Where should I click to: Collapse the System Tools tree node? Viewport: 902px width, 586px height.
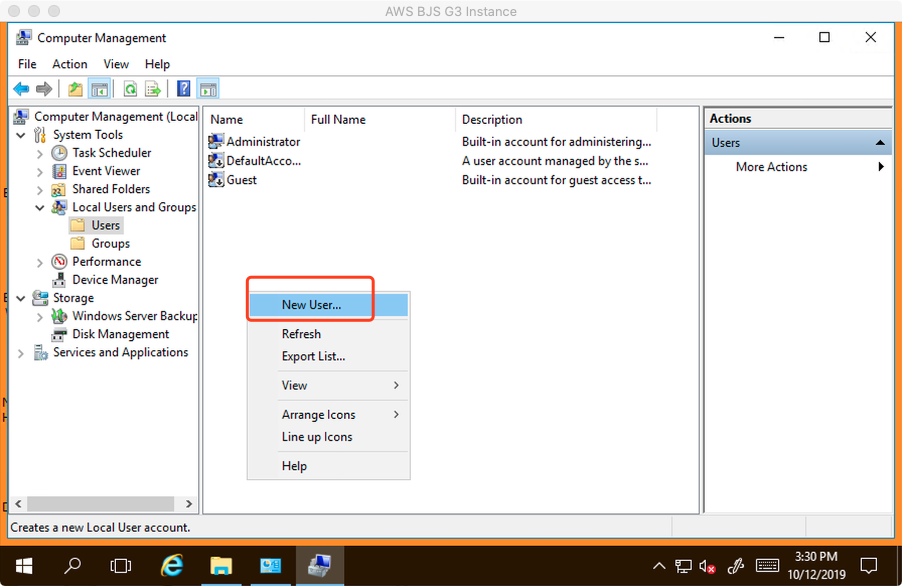click(21, 135)
